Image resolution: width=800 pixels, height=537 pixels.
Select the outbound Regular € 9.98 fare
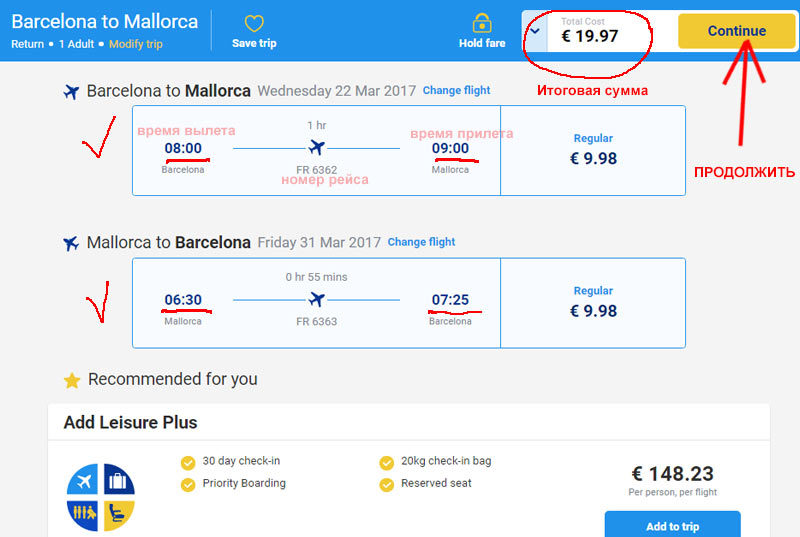tap(593, 150)
